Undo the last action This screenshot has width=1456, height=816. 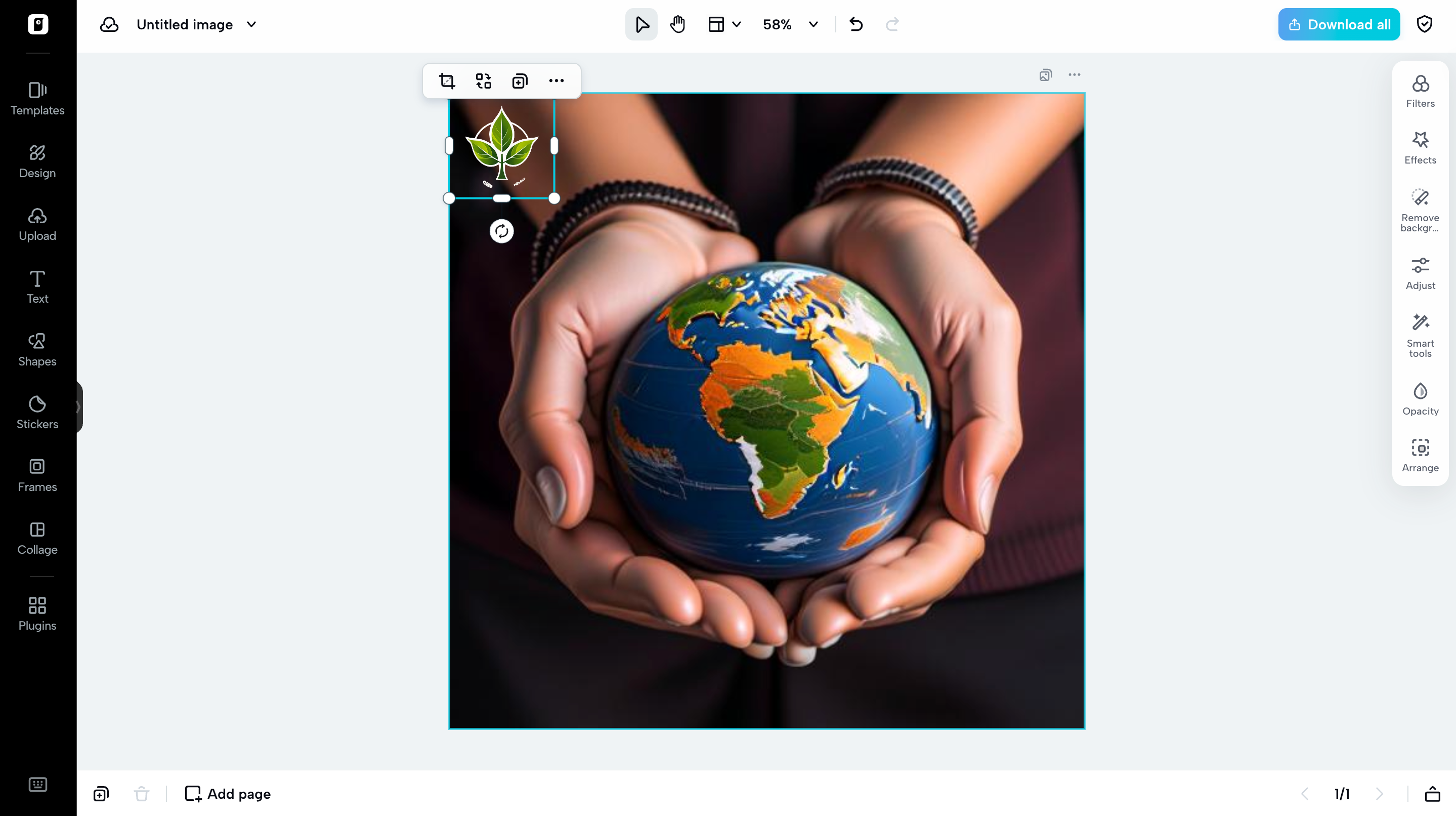pos(855,24)
